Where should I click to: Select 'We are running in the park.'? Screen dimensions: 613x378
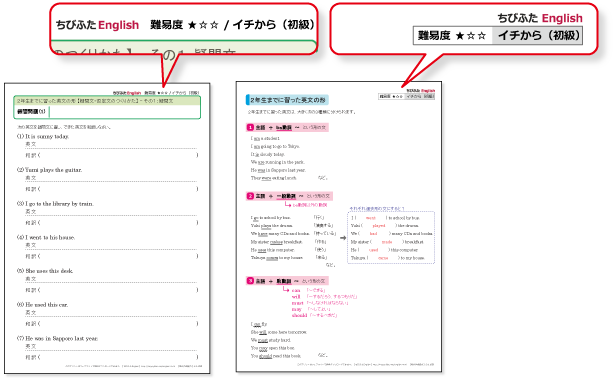[x=278, y=162]
